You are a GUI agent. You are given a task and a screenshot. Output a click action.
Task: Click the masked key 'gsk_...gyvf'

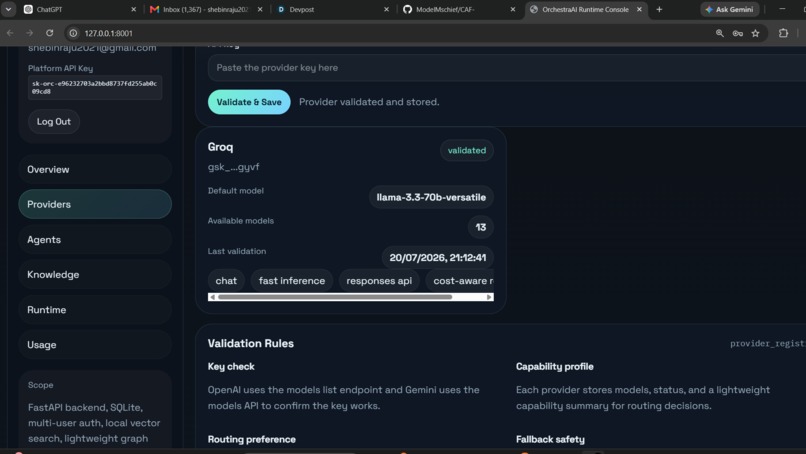pos(233,167)
